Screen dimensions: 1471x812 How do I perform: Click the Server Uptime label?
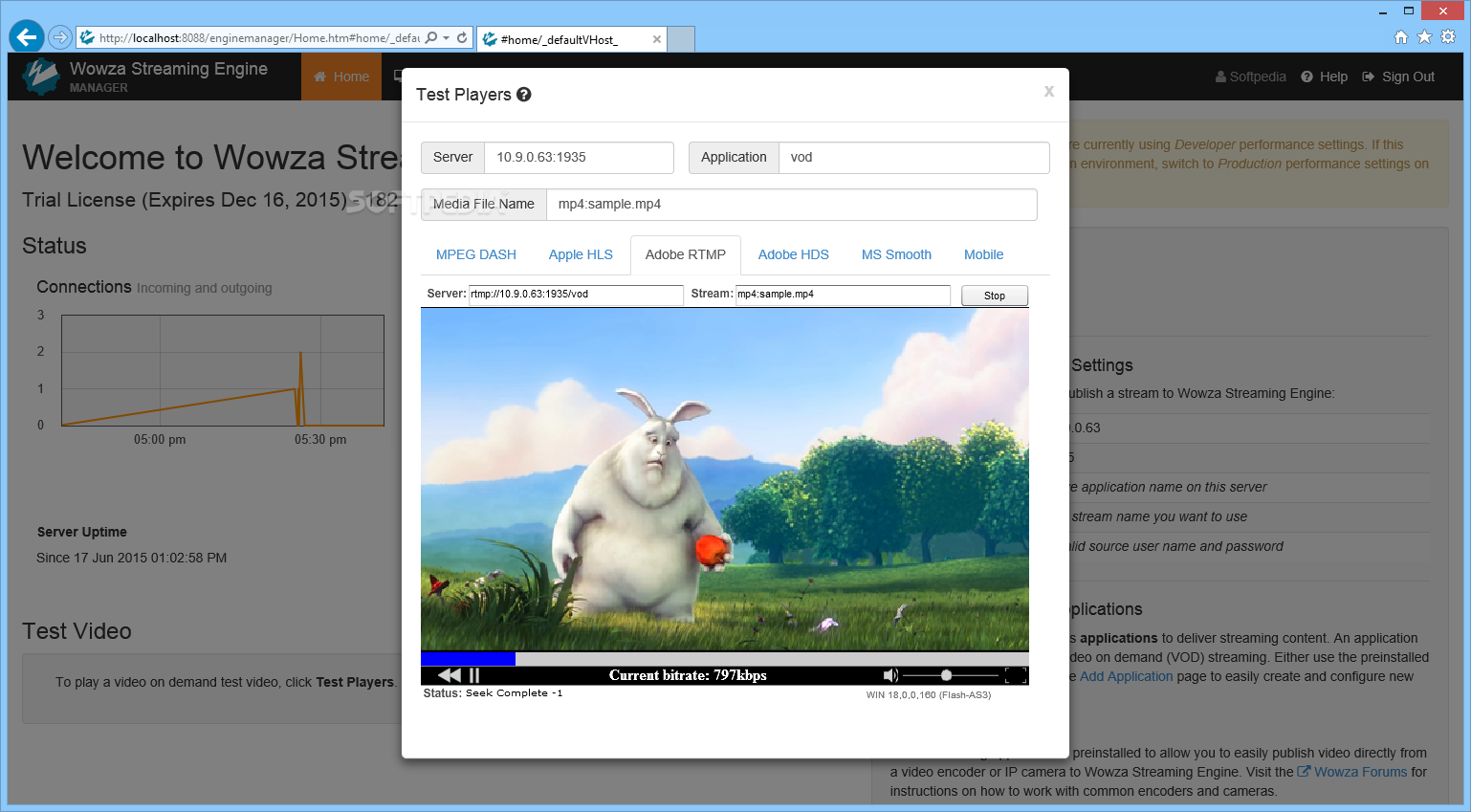click(82, 532)
